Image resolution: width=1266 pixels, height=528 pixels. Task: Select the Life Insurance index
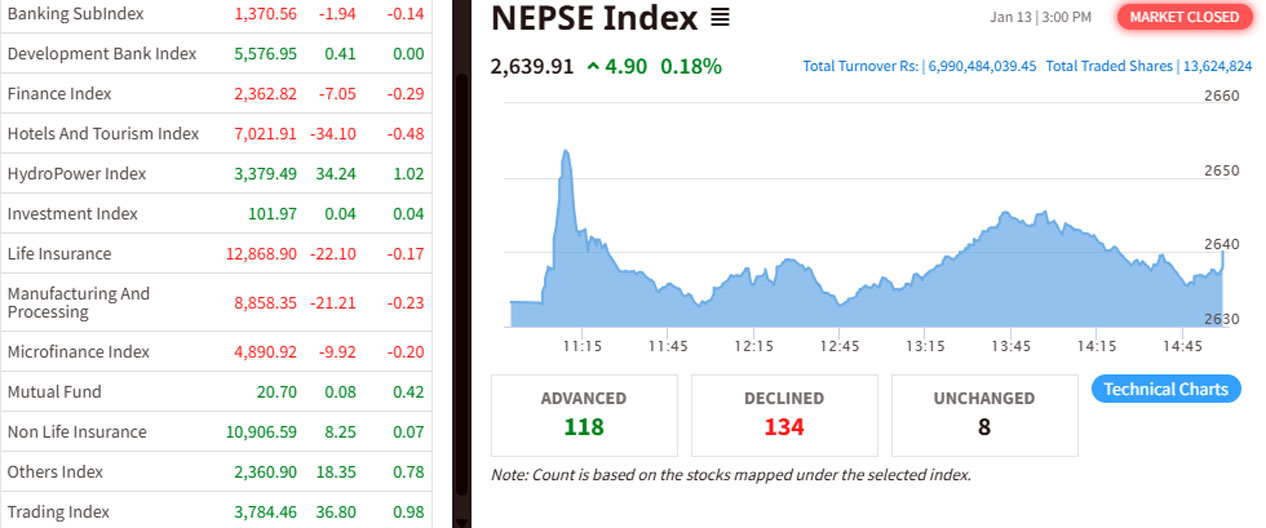[59, 254]
